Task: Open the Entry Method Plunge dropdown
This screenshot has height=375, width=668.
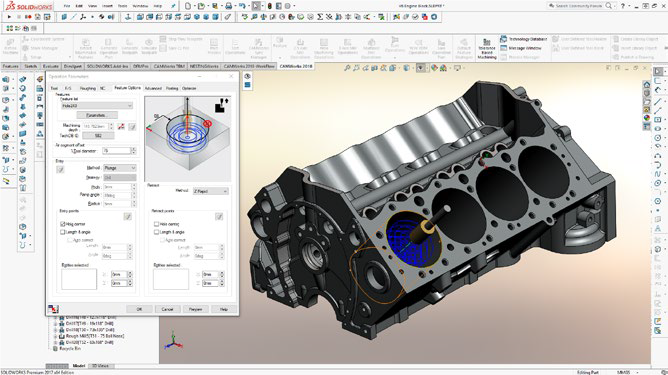Action: tap(120, 168)
